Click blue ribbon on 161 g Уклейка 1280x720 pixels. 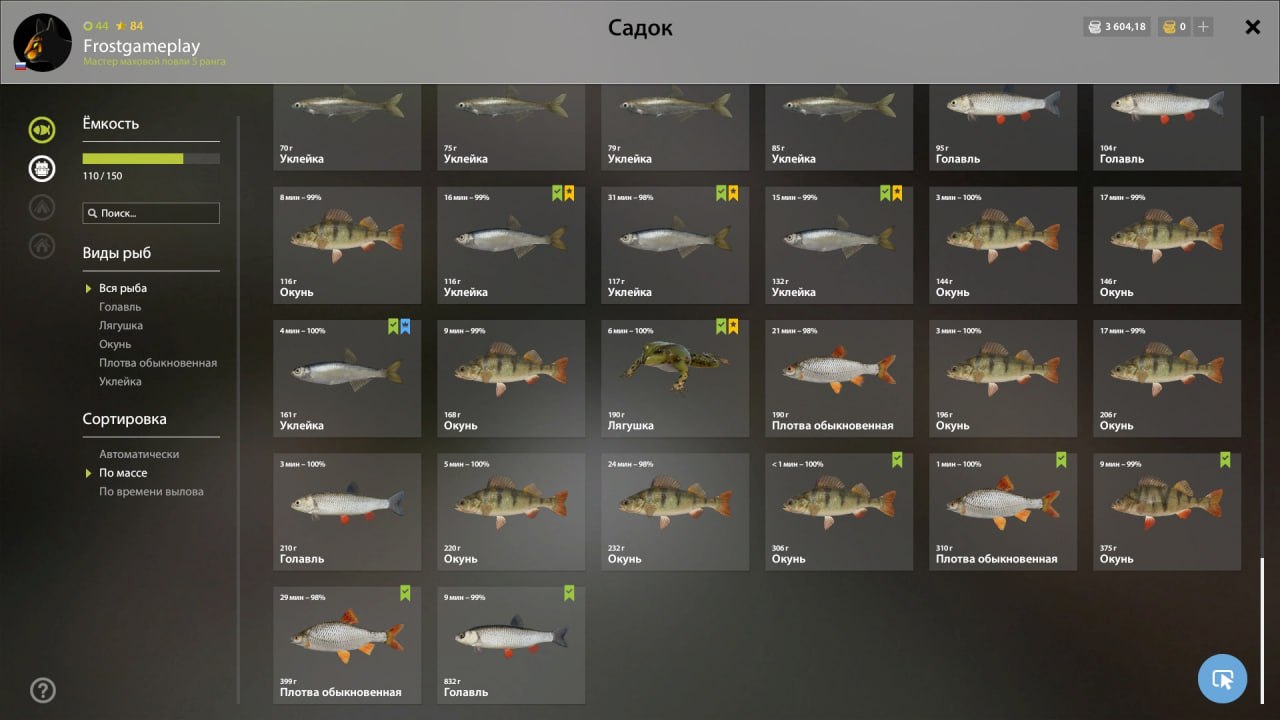405,326
